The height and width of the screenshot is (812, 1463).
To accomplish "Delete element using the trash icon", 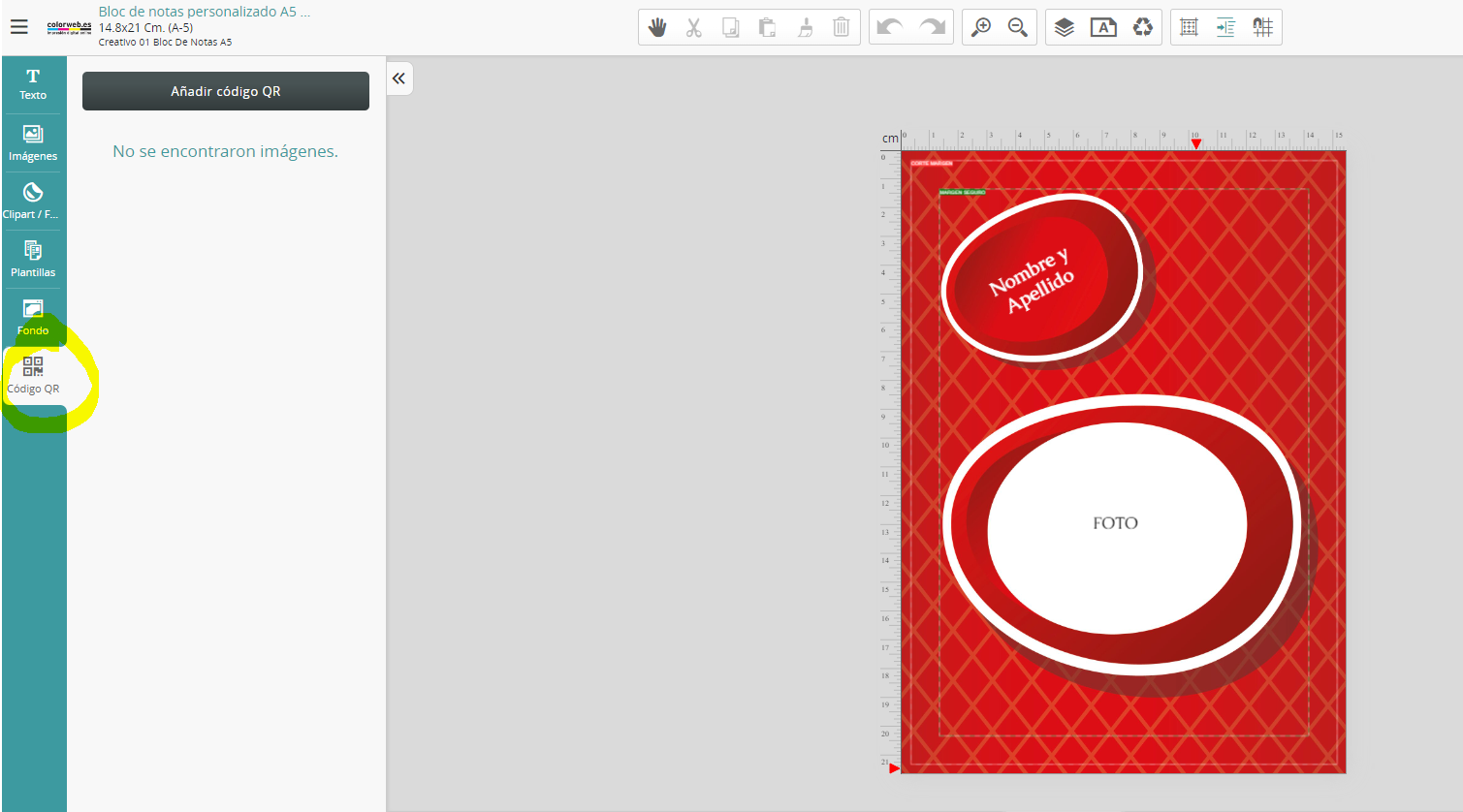I will (842, 26).
